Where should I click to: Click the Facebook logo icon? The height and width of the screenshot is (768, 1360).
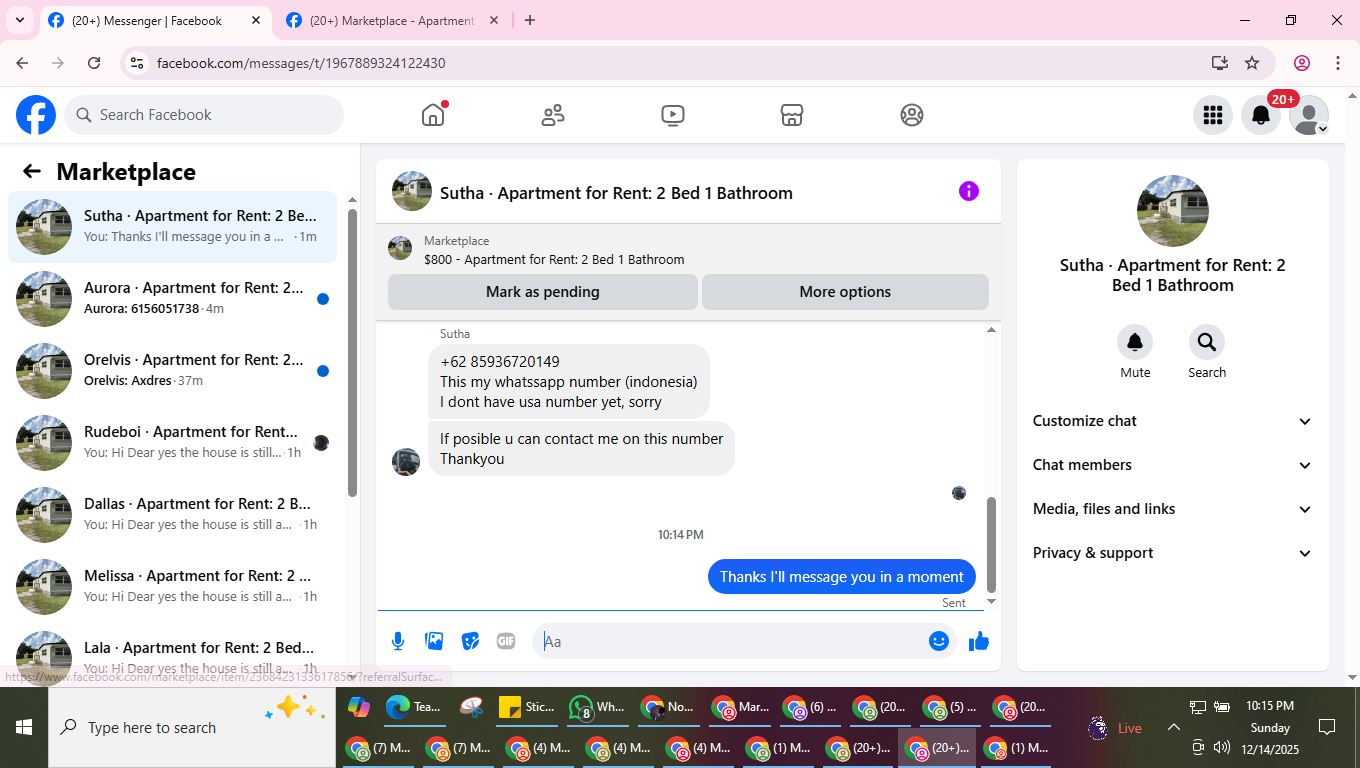(x=36, y=115)
